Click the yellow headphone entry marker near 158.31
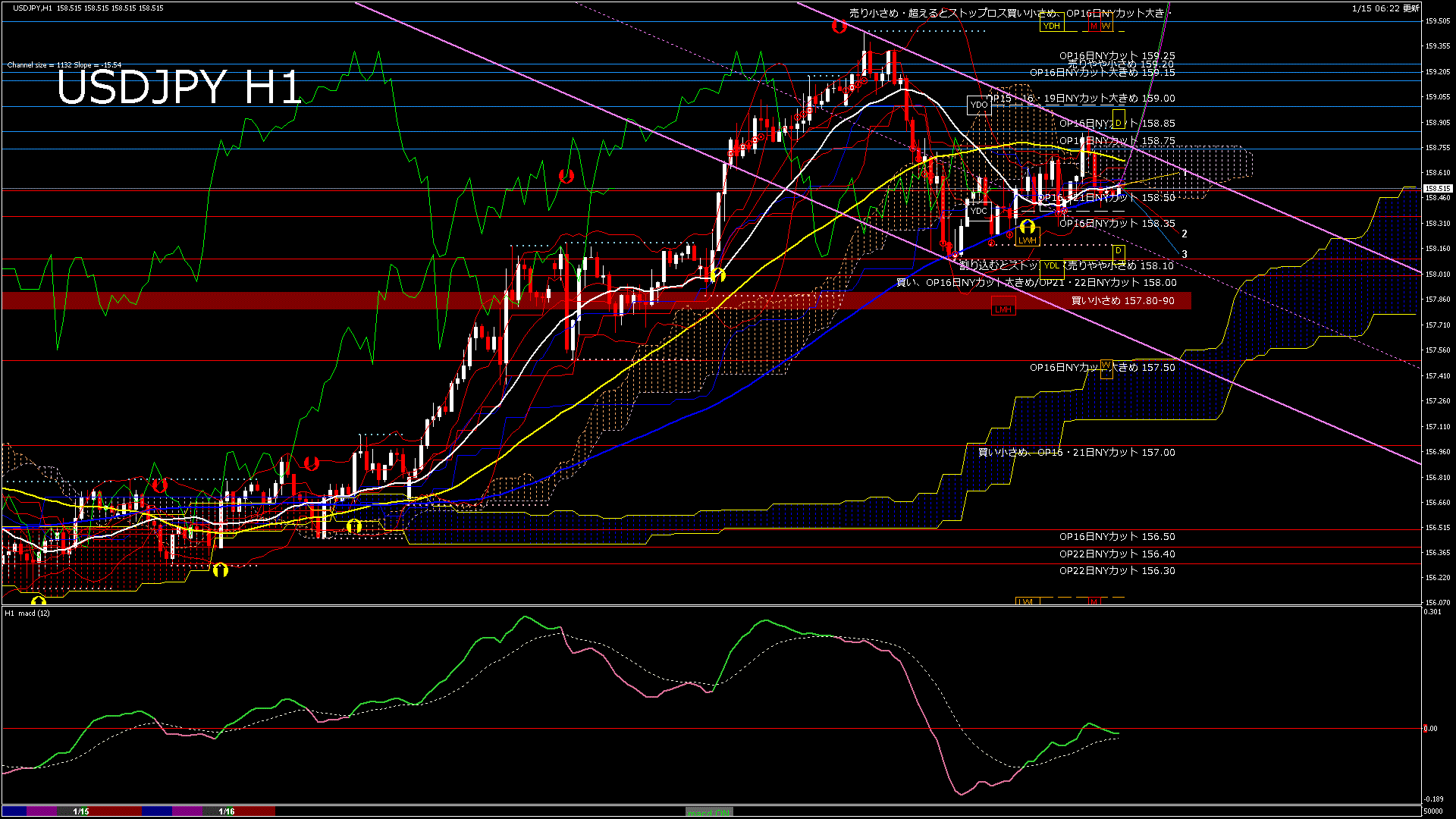 point(1028,227)
